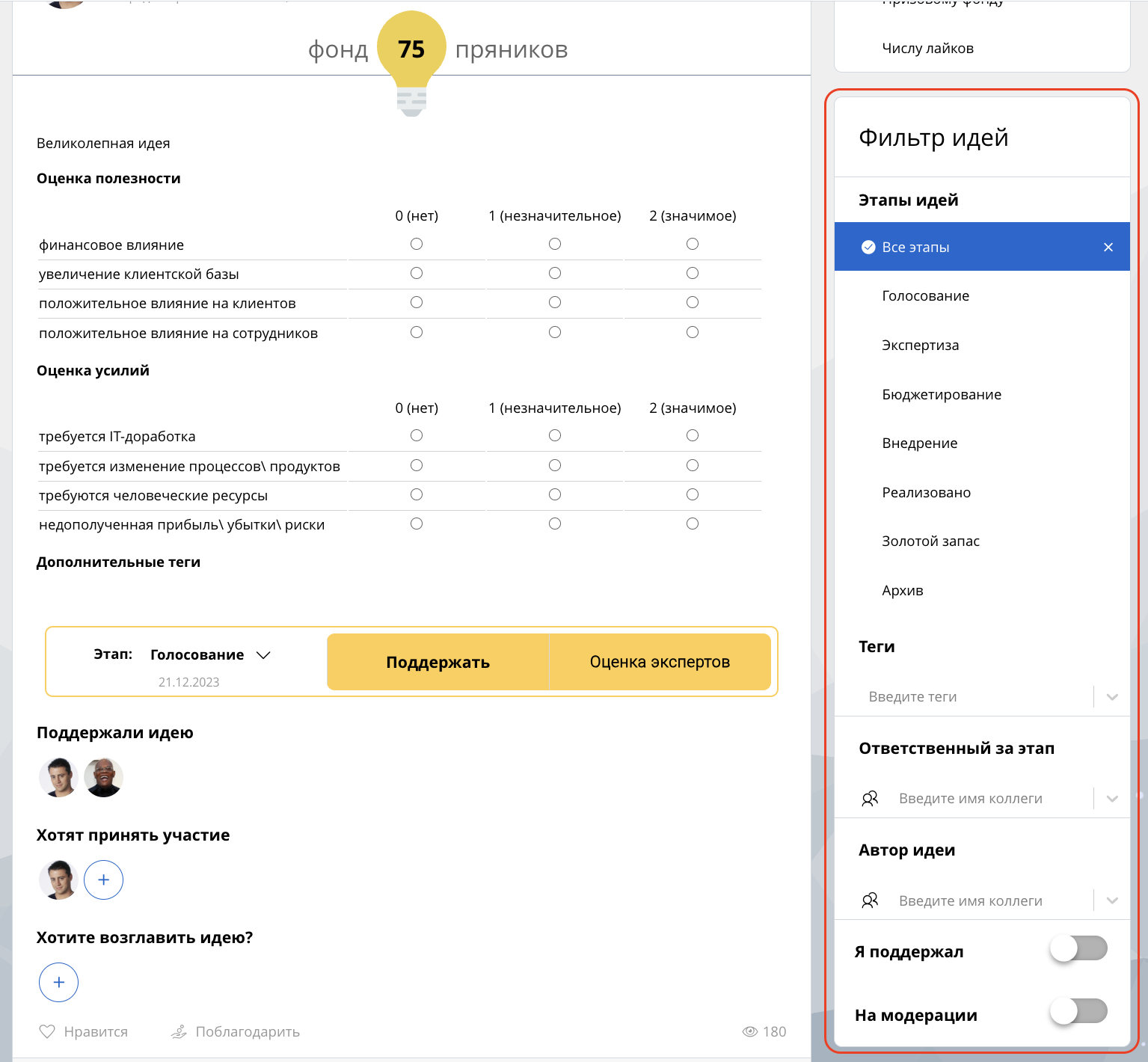Expand the Теги dropdown arrow
The height and width of the screenshot is (1062, 1148).
tap(1112, 697)
